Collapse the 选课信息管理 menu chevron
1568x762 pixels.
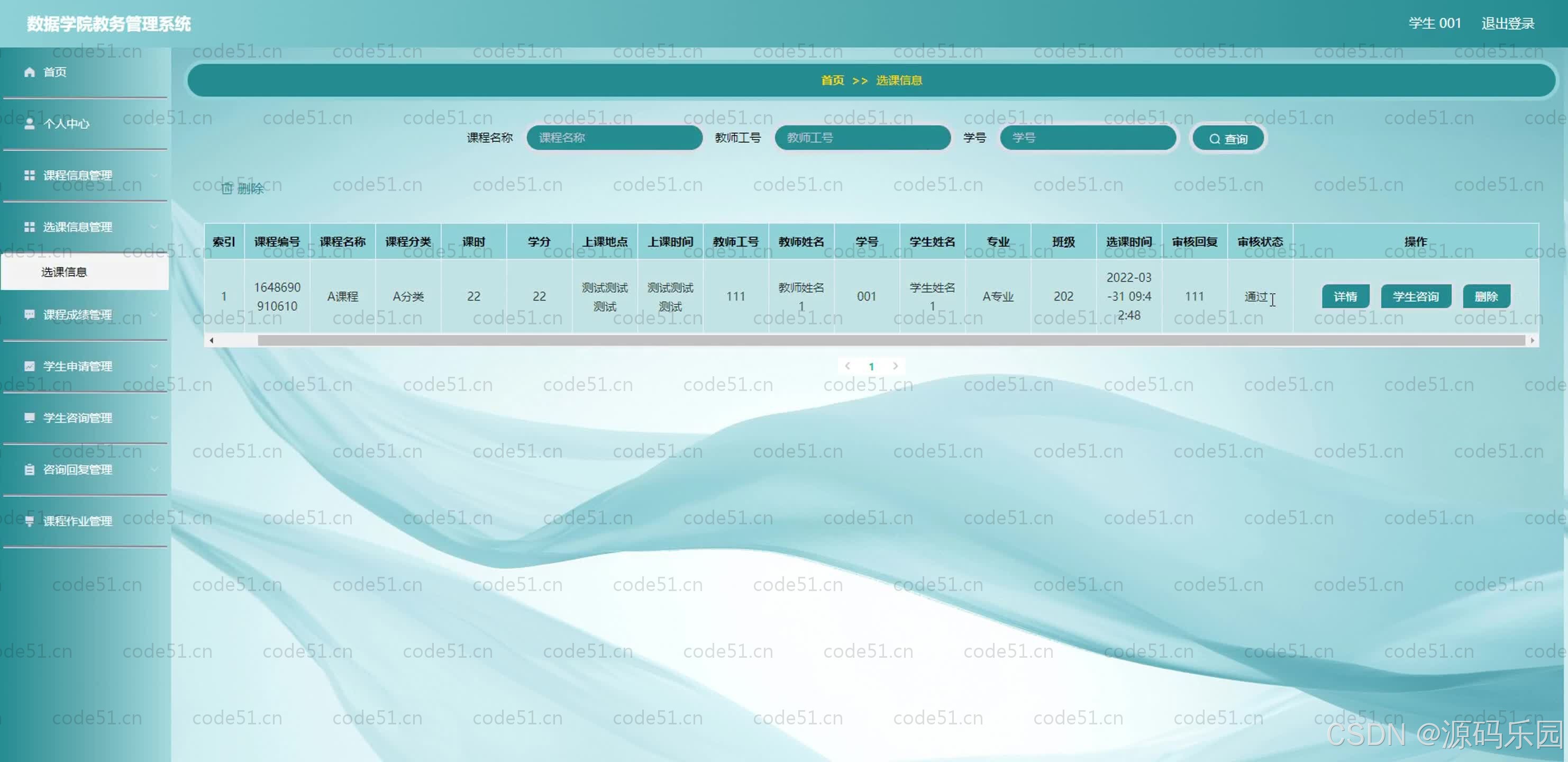155,226
